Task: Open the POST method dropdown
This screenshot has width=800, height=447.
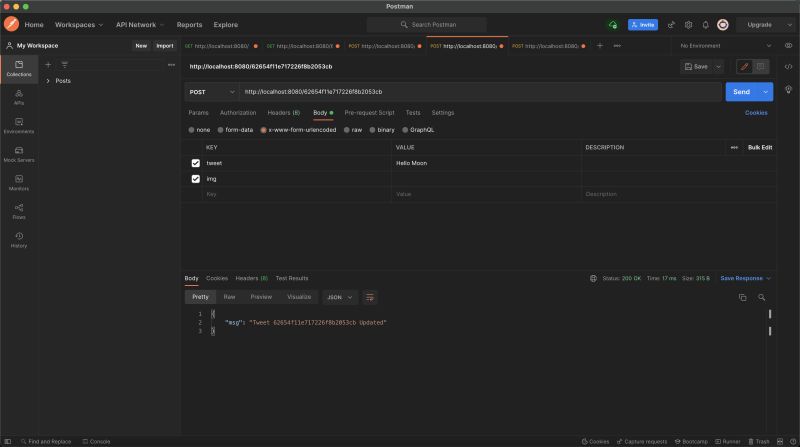Action: point(211,92)
